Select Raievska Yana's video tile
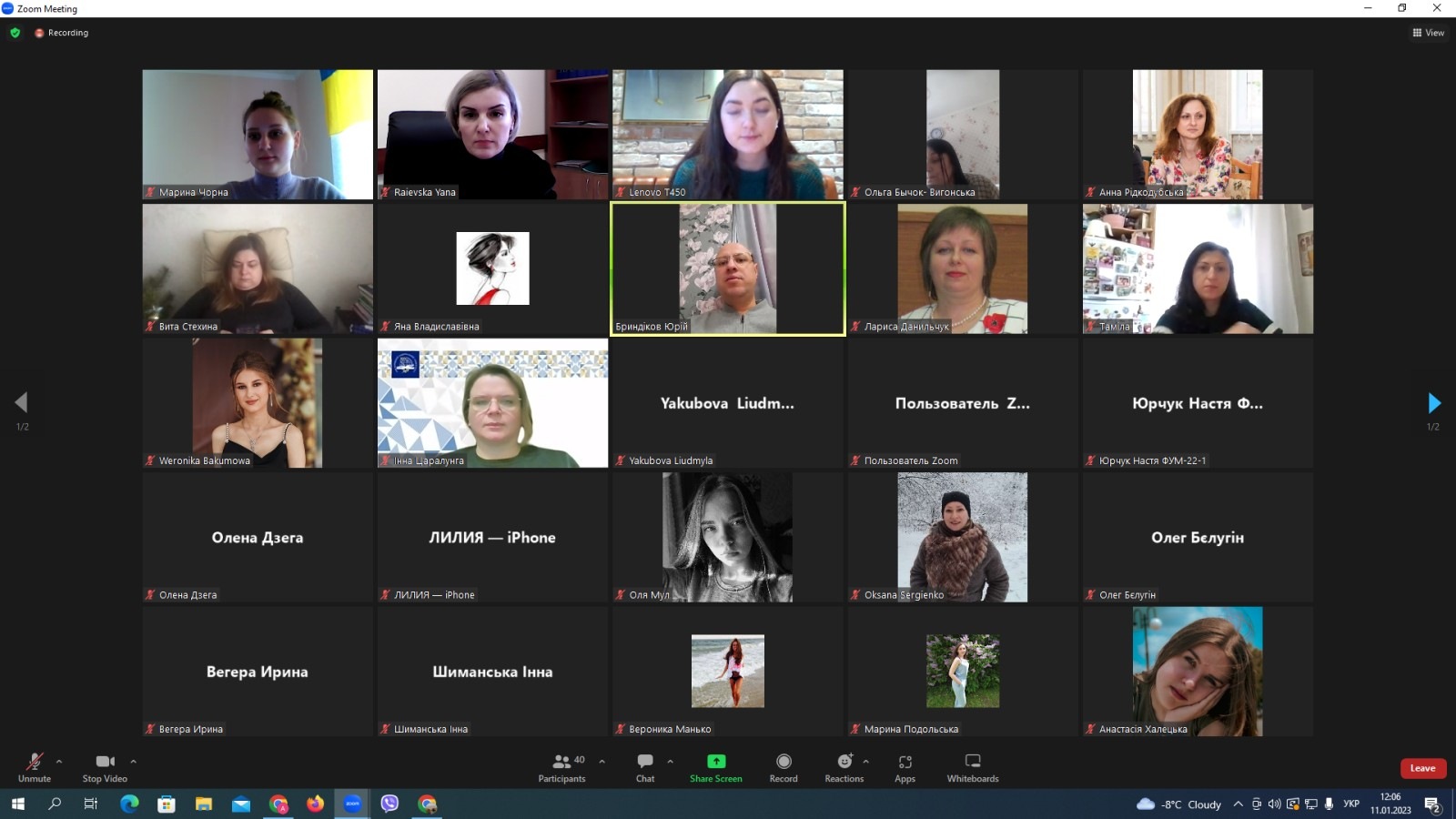 click(492, 135)
